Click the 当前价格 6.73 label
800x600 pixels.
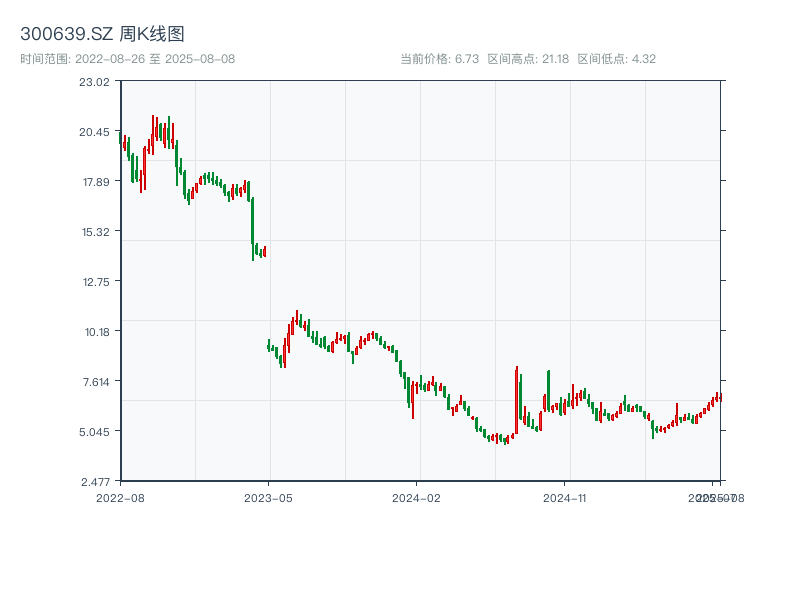click(x=440, y=59)
